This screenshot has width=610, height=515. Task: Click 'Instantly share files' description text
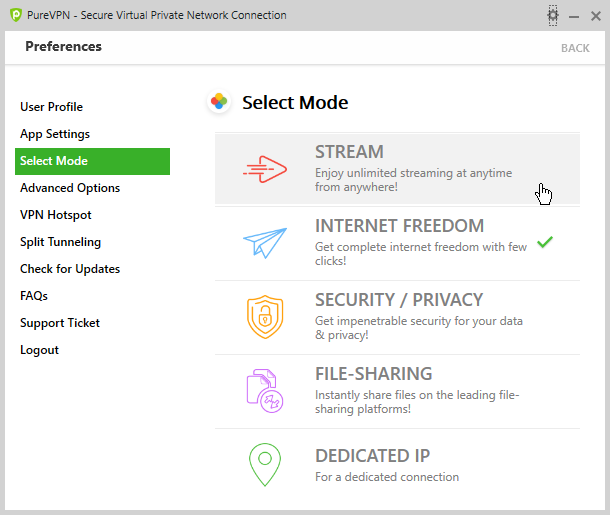417,402
